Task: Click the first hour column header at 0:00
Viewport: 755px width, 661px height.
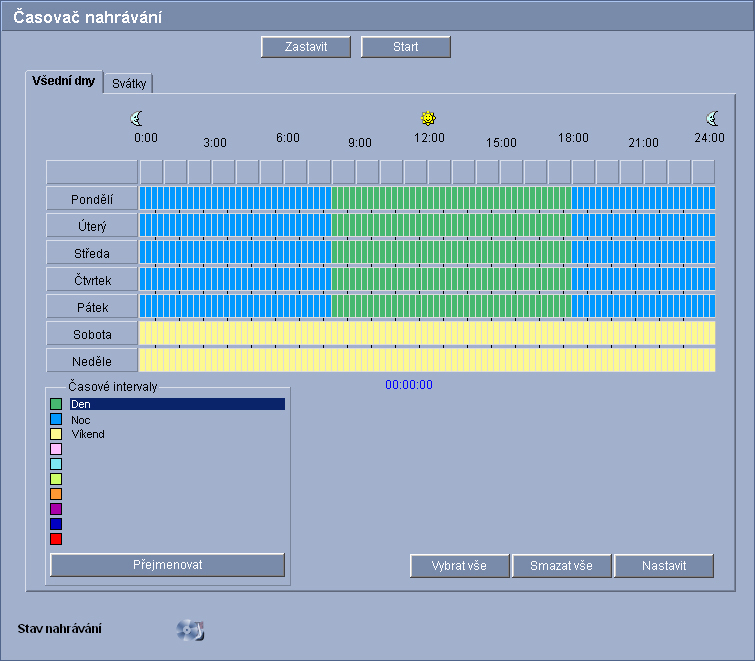Action: [151, 172]
